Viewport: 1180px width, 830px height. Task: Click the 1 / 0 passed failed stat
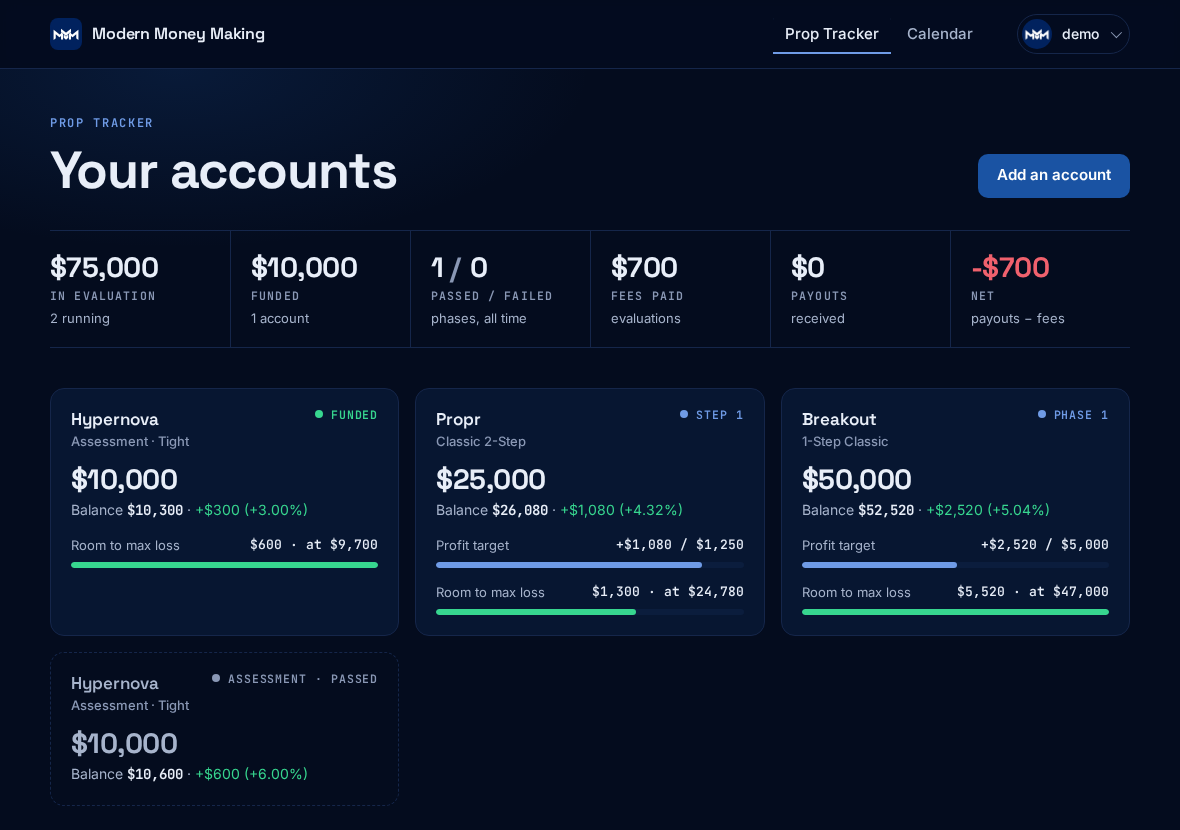tap(459, 268)
